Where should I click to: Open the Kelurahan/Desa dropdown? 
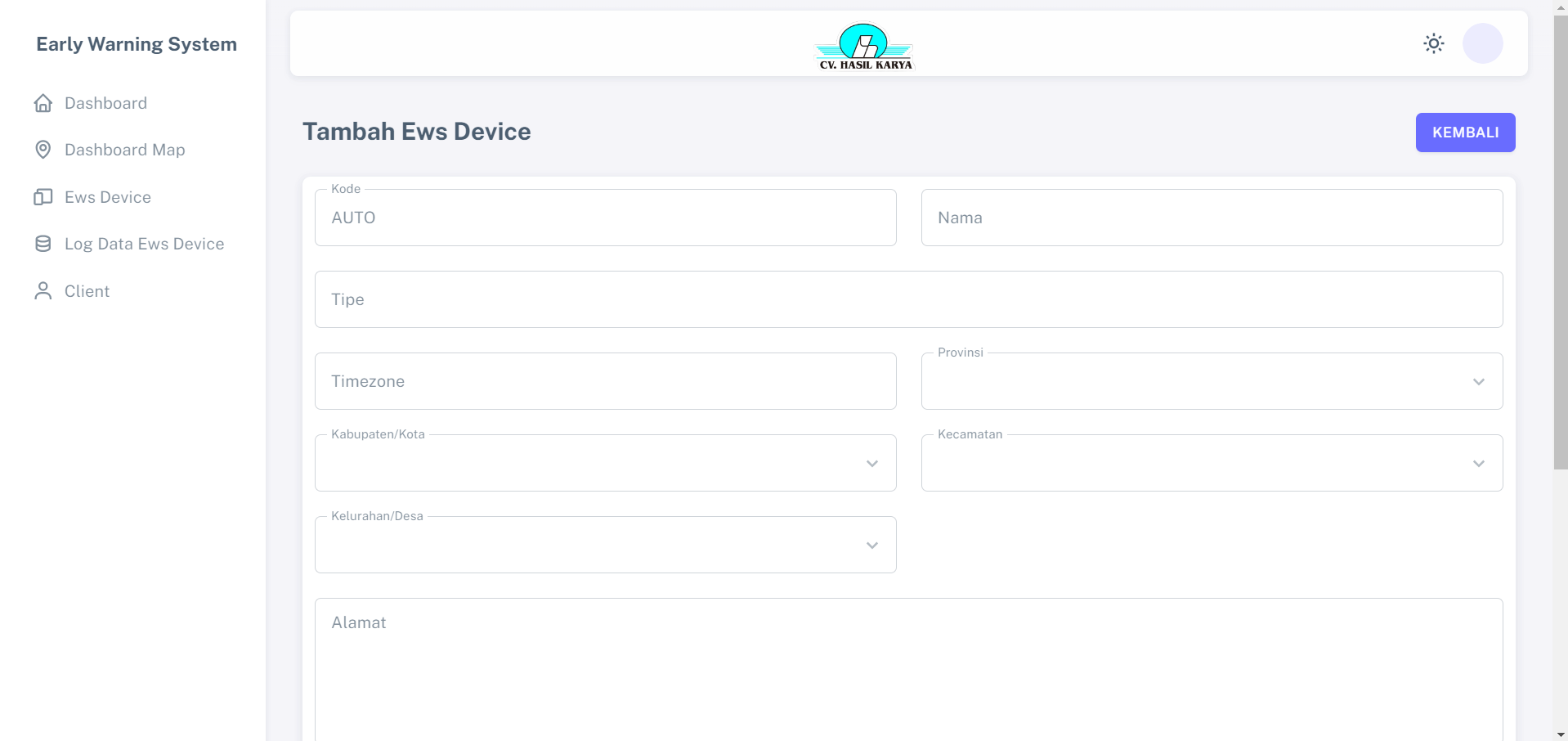point(605,546)
